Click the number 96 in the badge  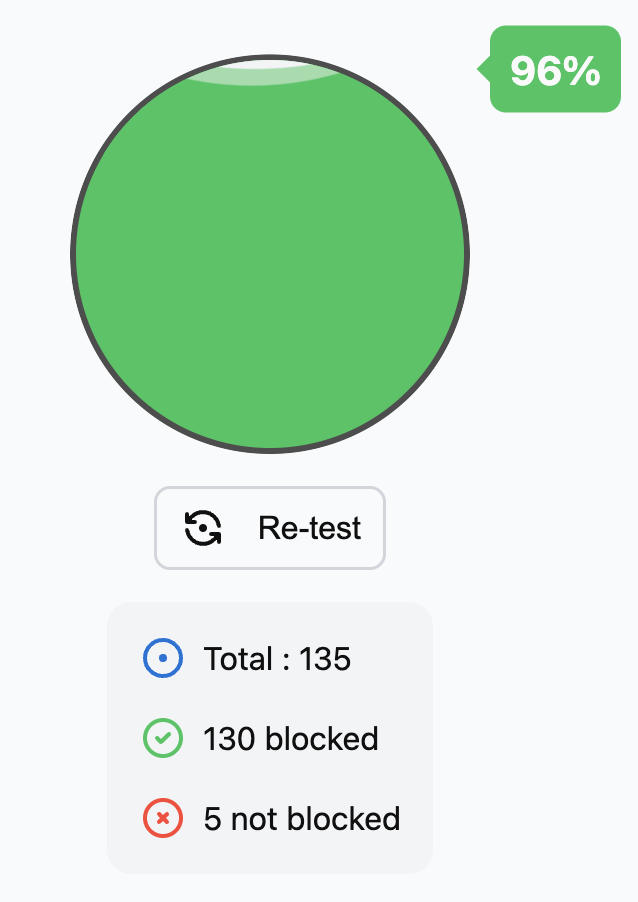(x=535, y=71)
